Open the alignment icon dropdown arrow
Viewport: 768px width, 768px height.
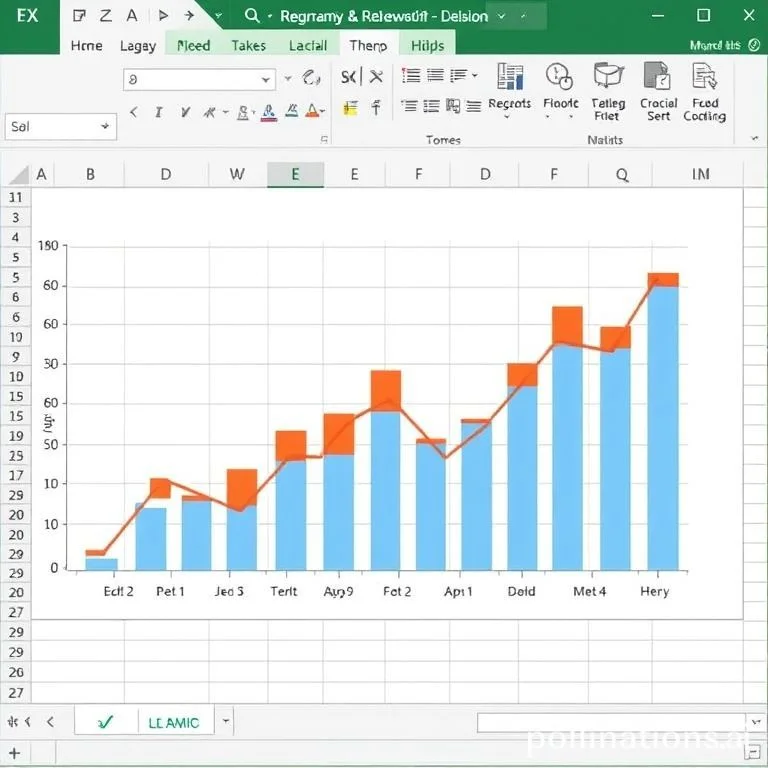[x=474, y=75]
